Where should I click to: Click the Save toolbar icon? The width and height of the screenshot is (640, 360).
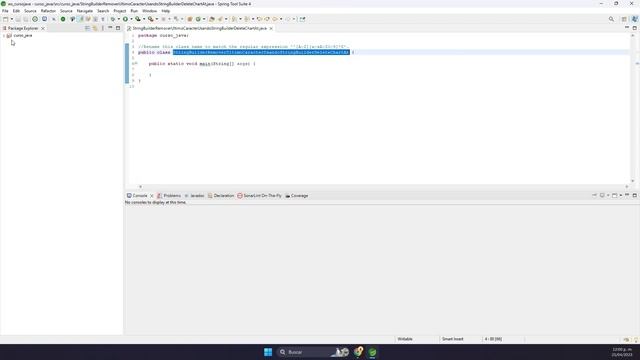pyautogui.click(x=18, y=19)
